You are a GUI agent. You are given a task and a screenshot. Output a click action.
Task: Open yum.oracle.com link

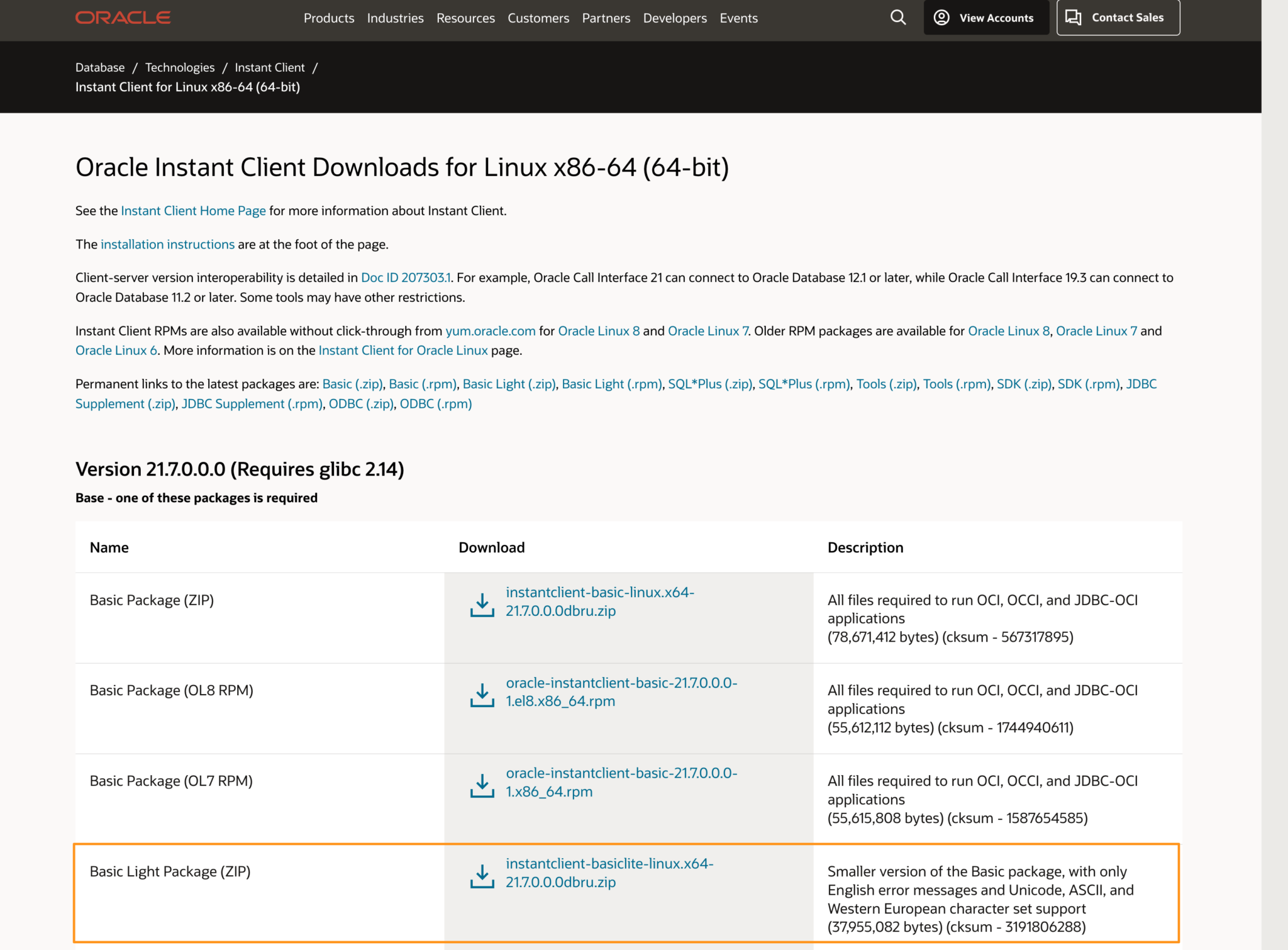pos(490,331)
